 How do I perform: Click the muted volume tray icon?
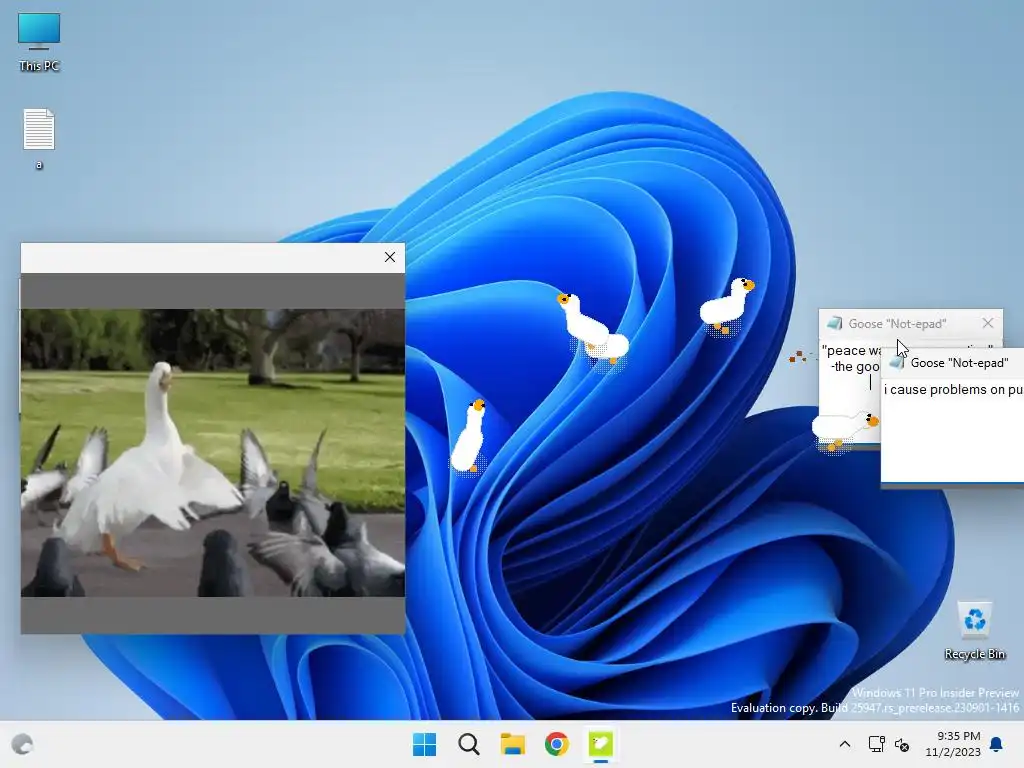click(902, 744)
